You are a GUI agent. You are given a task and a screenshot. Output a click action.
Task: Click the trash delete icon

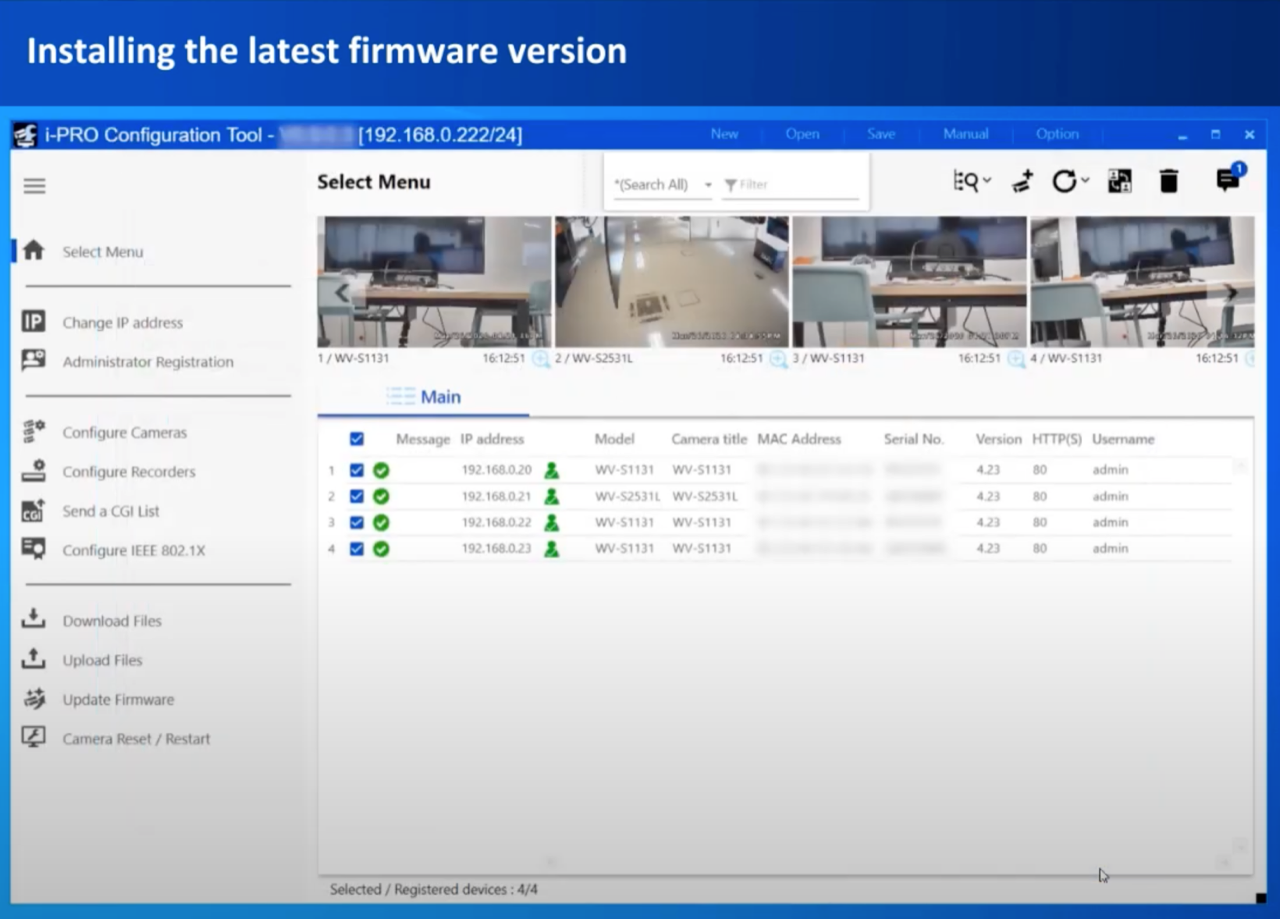coord(1168,181)
